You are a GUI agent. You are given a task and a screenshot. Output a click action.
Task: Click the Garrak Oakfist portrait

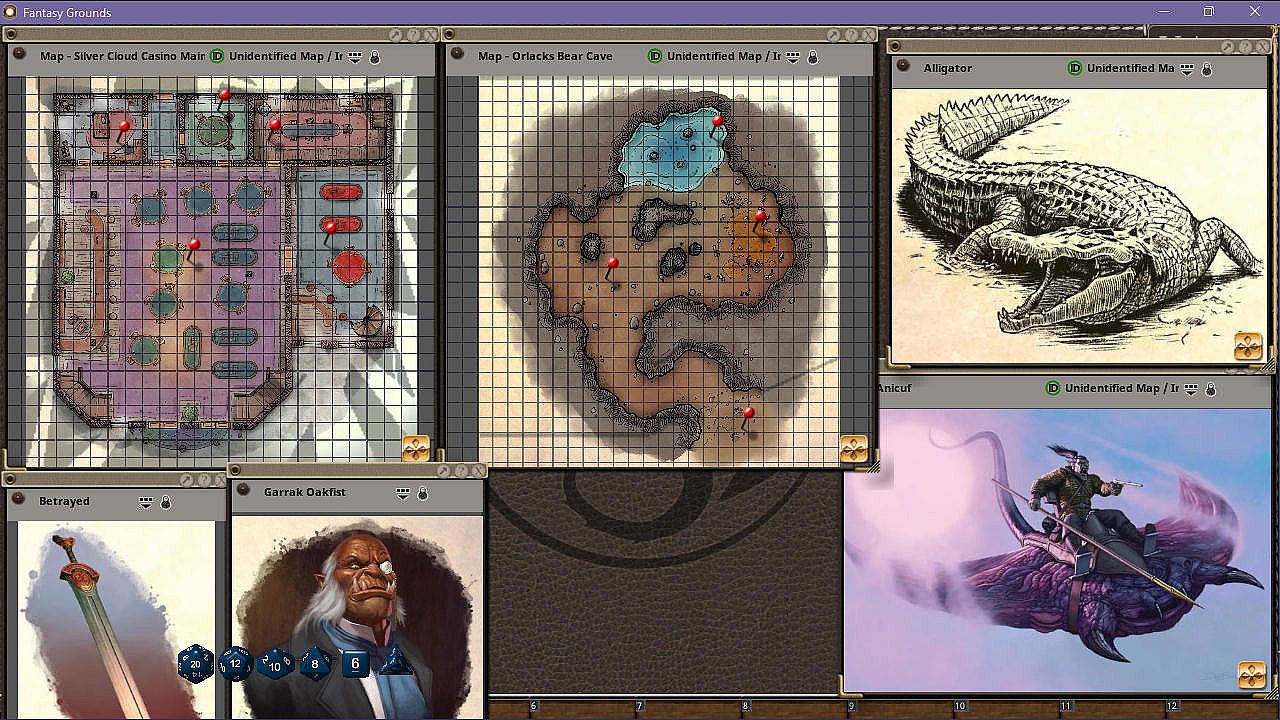click(x=357, y=617)
